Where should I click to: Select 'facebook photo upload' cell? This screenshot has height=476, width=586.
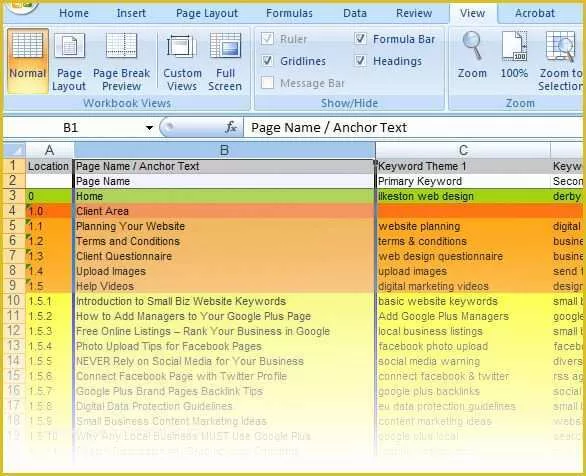click(463, 346)
